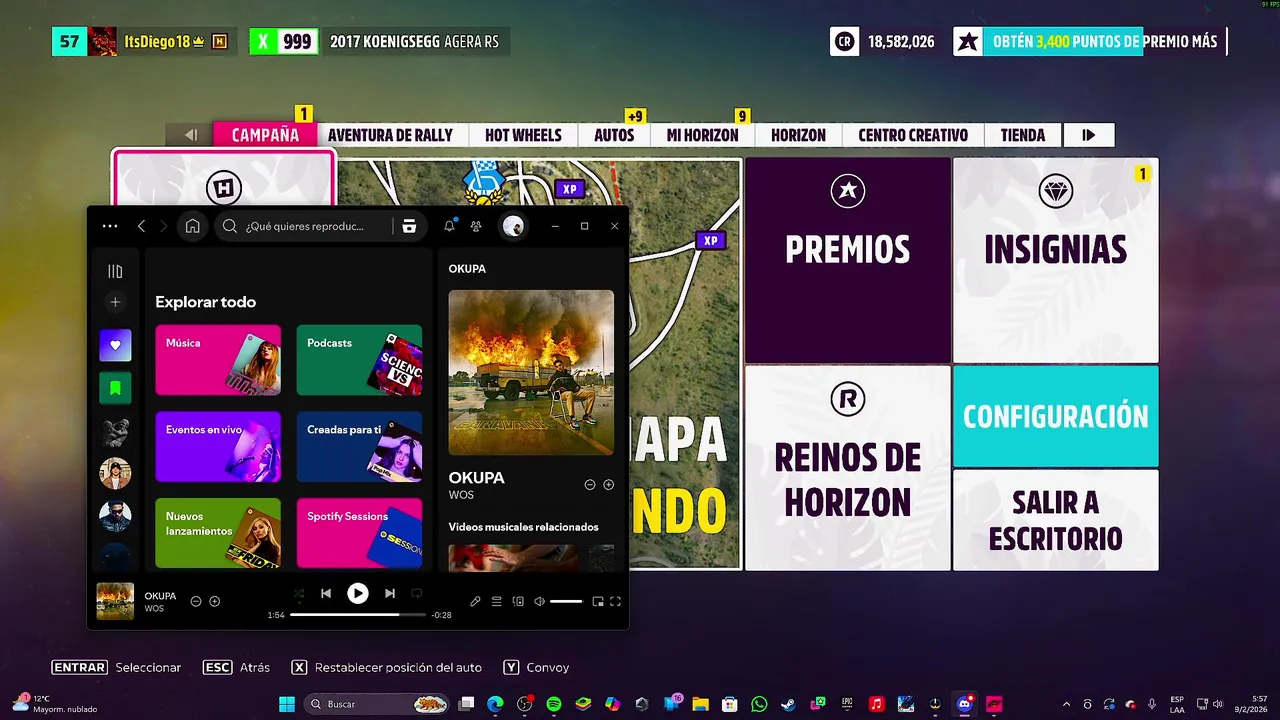Click the create playlist plus button
The height and width of the screenshot is (720, 1280).
coord(115,302)
